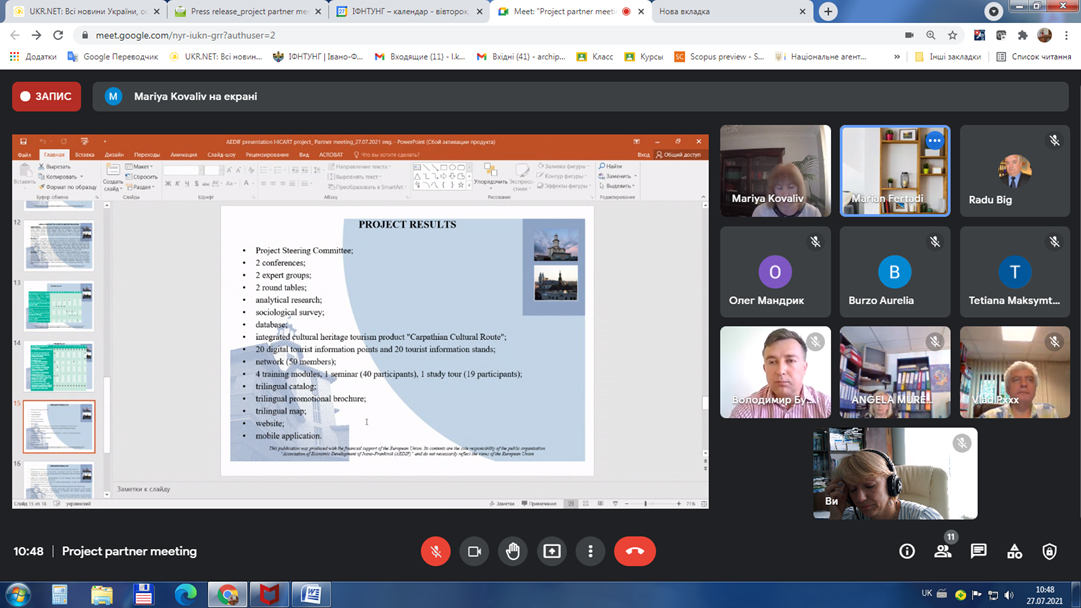Switch to the Нова вкладка tab
1081x608 pixels.
pos(725,12)
